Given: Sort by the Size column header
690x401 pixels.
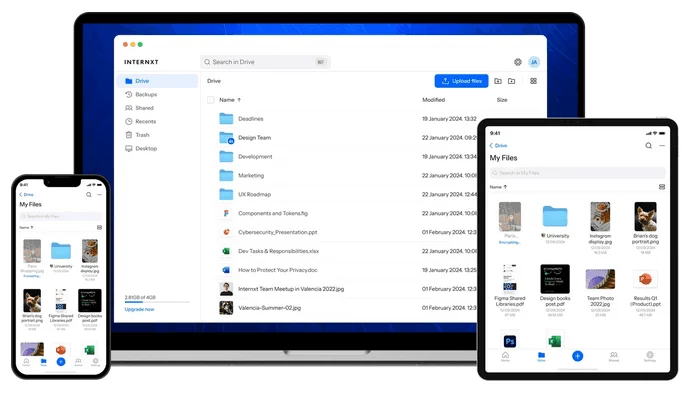Looking at the screenshot, I should (502, 100).
